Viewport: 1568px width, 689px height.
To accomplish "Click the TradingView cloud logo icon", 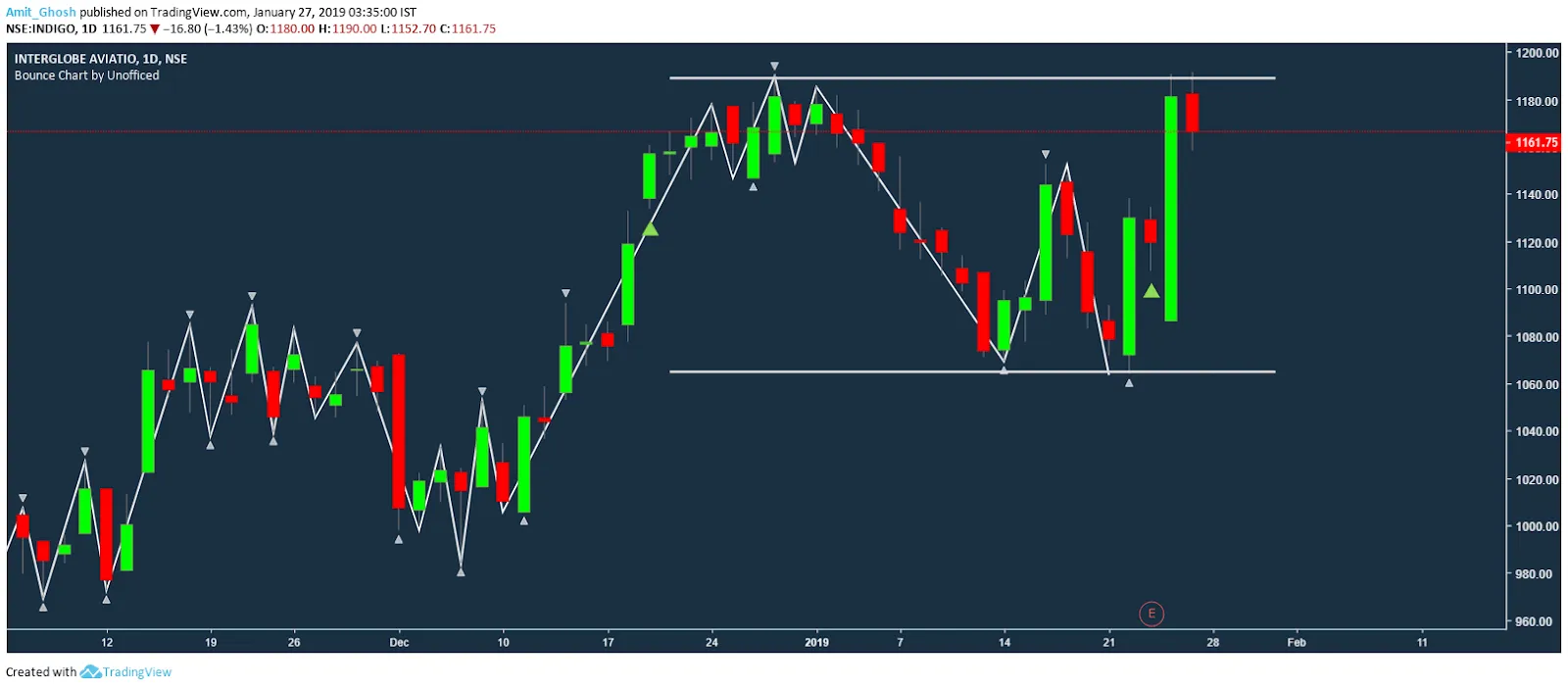I will 90,672.
